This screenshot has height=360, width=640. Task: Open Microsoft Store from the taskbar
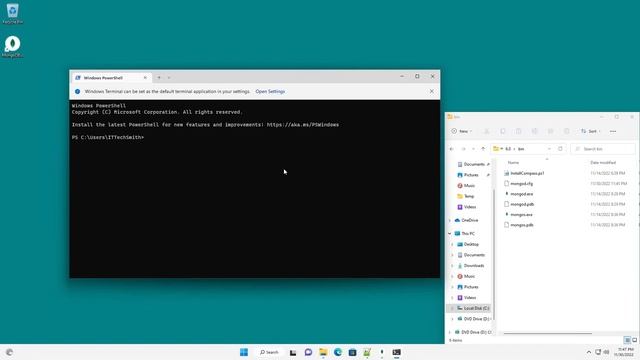coord(353,352)
